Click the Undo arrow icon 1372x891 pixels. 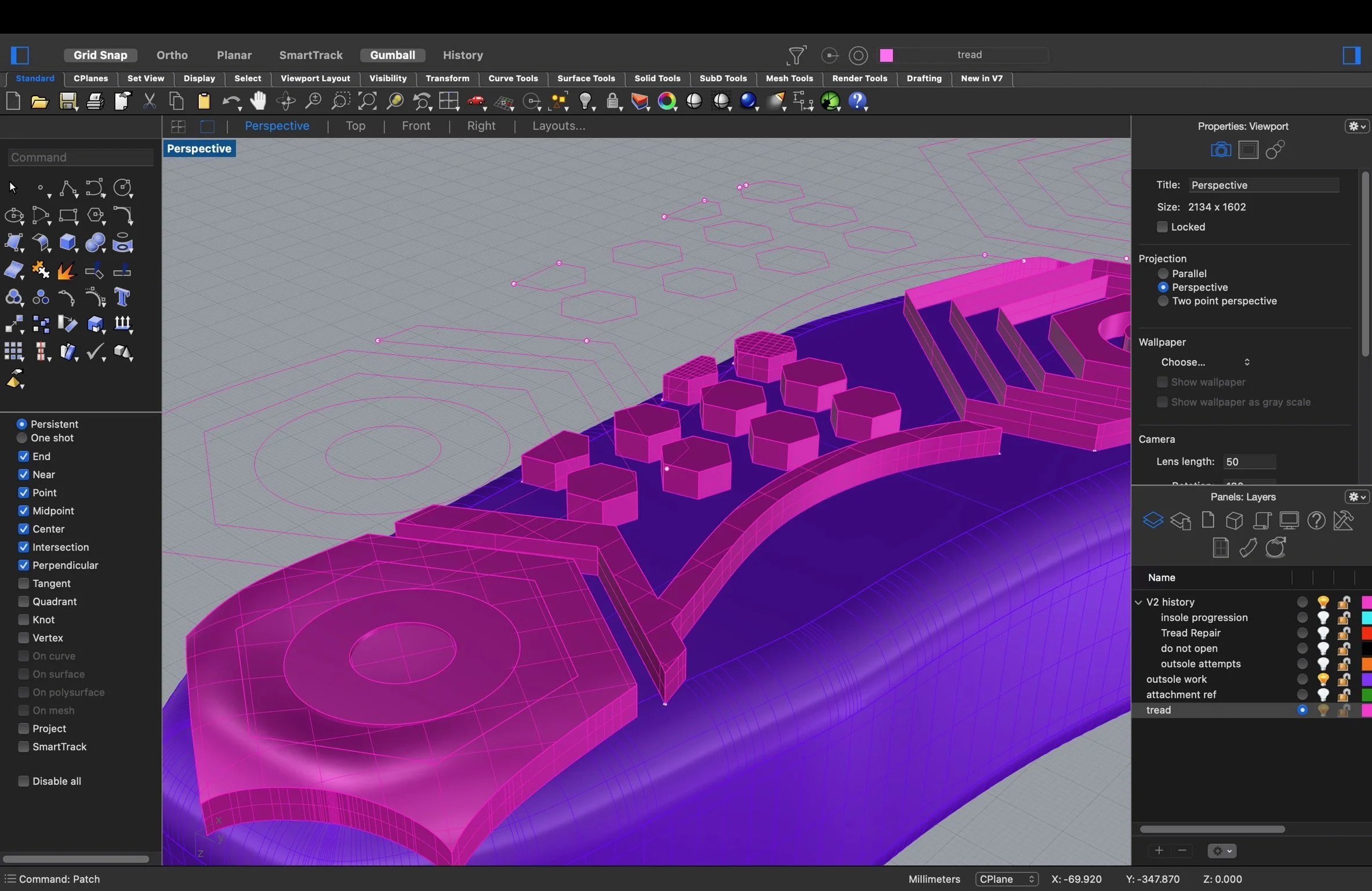(x=230, y=101)
